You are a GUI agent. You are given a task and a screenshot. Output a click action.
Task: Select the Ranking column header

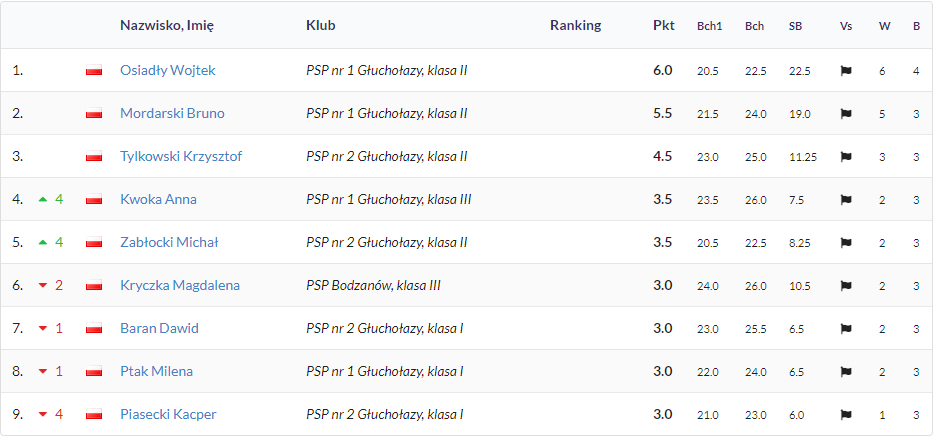(575, 26)
